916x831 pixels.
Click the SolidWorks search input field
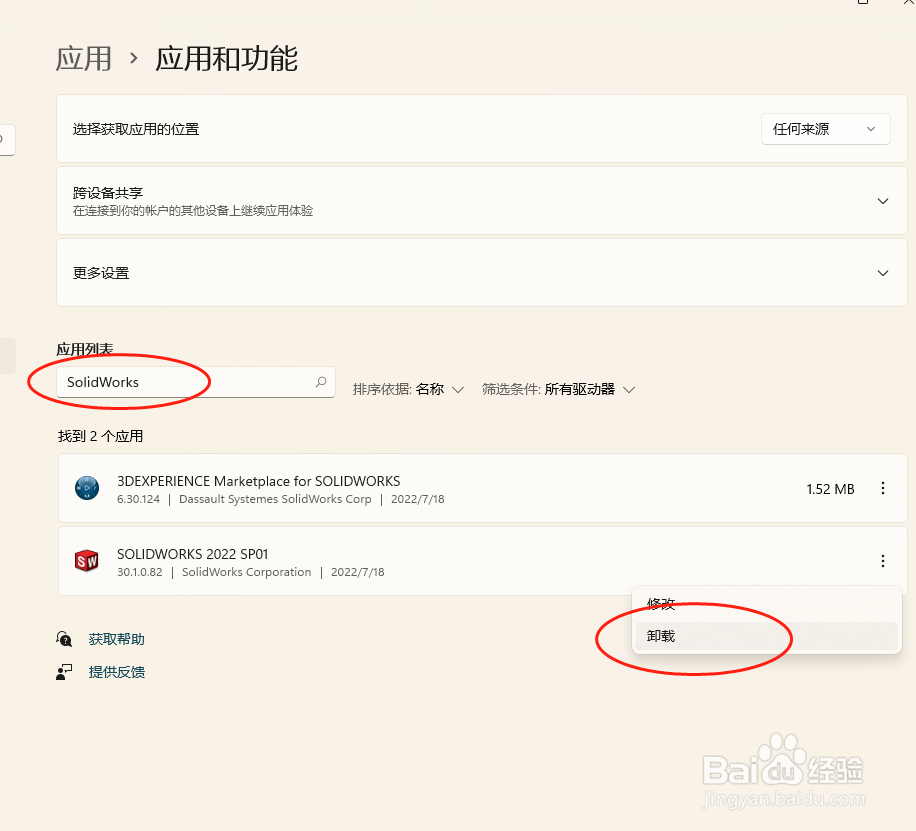tap(196, 382)
